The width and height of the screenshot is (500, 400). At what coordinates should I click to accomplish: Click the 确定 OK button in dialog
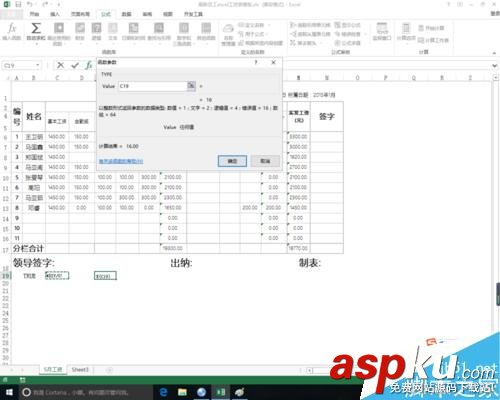(232, 161)
